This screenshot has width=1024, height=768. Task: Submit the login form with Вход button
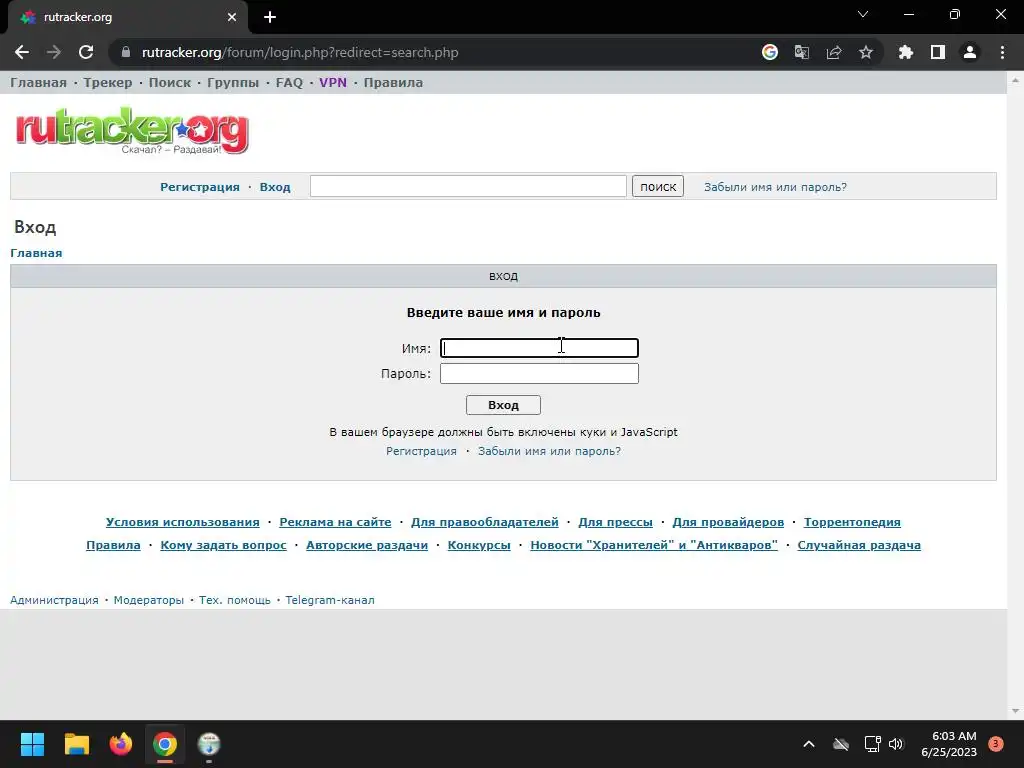[x=504, y=405]
